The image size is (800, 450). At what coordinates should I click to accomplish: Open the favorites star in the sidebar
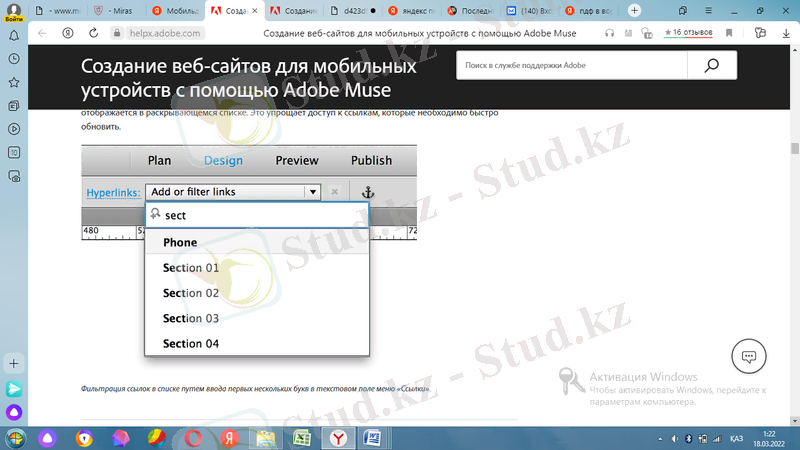click(x=14, y=81)
